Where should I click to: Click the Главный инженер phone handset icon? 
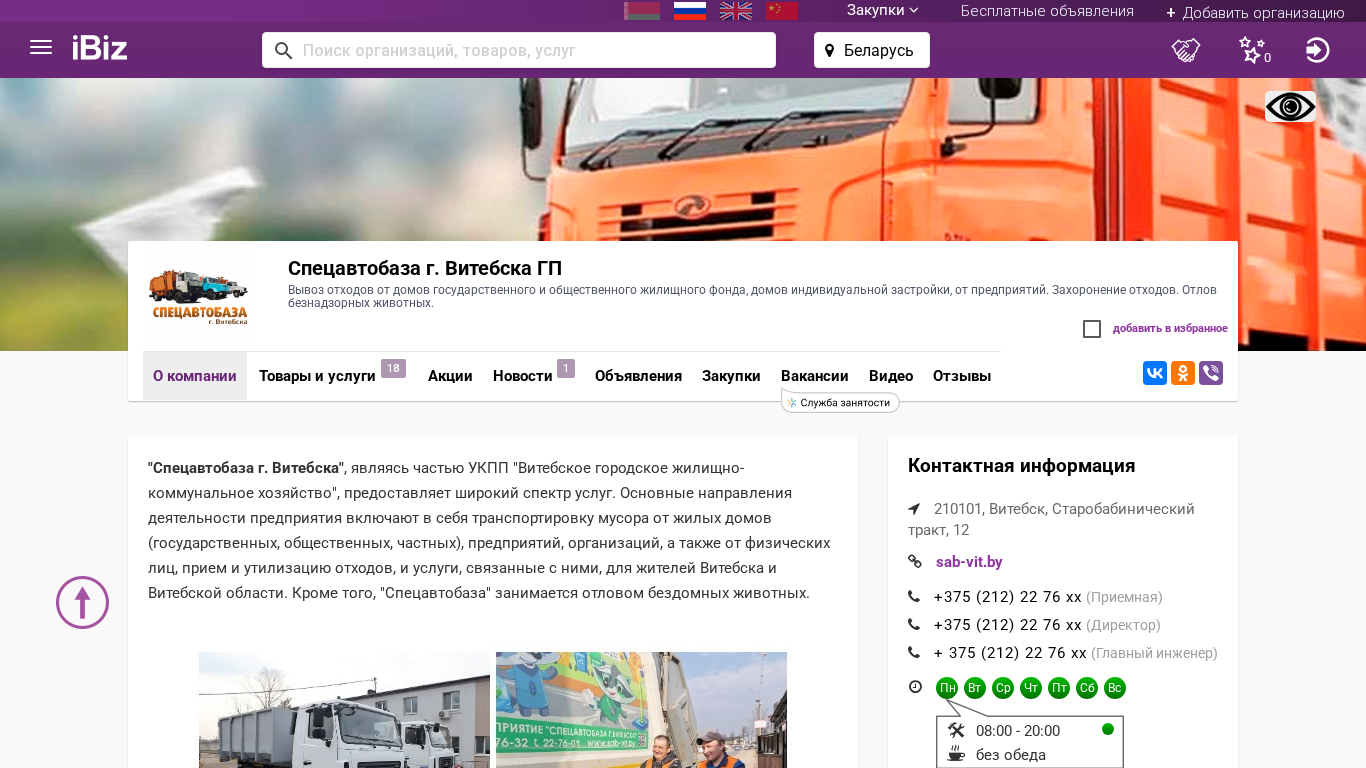coord(914,653)
